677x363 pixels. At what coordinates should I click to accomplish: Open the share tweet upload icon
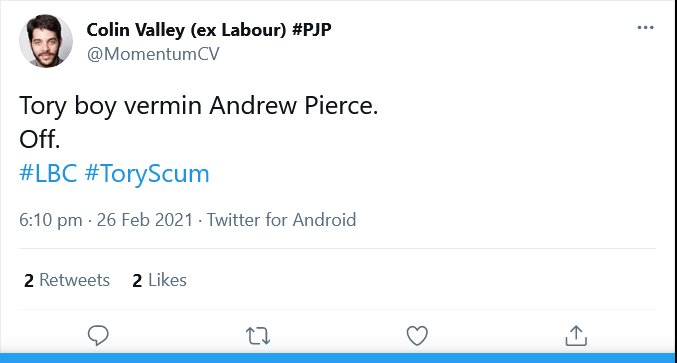[576, 335]
